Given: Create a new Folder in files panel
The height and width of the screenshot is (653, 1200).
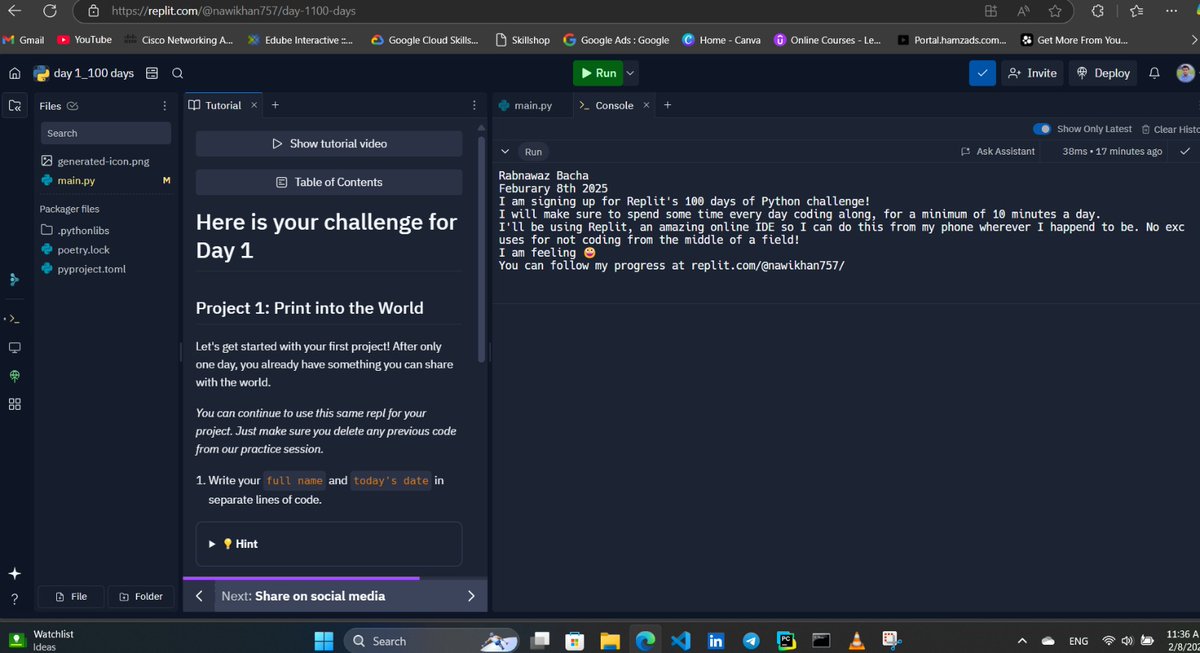Looking at the screenshot, I should (140, 596).
